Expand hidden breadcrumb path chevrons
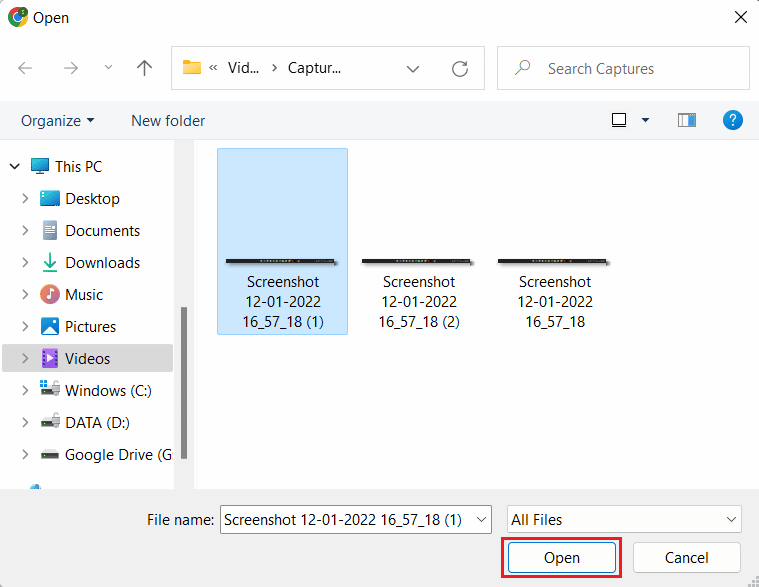 pyautogui.click(x=213, y=68)
